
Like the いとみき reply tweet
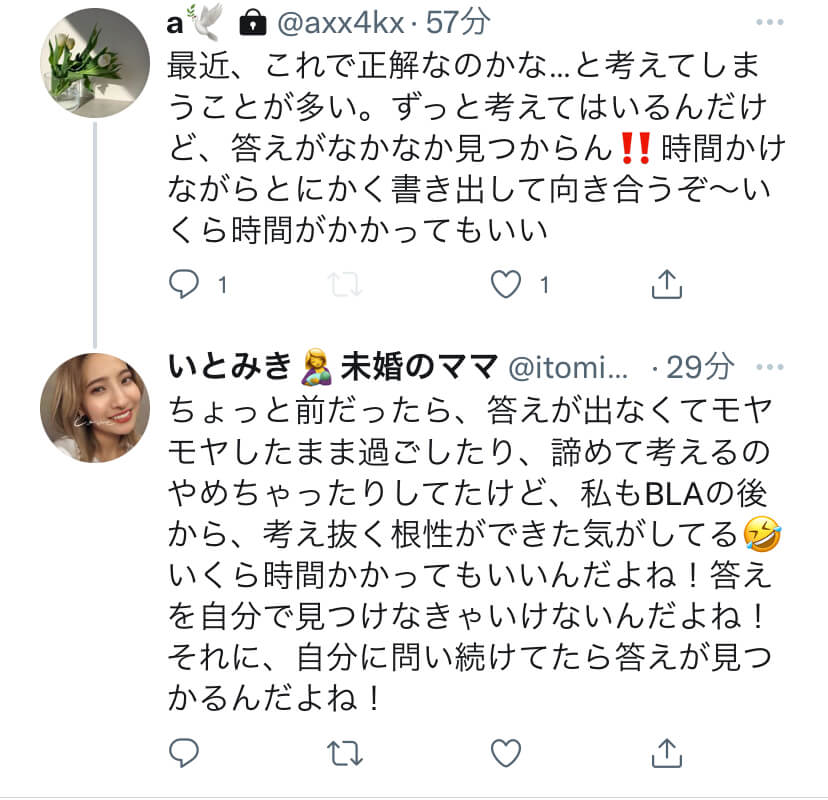[x=506, y=751]
